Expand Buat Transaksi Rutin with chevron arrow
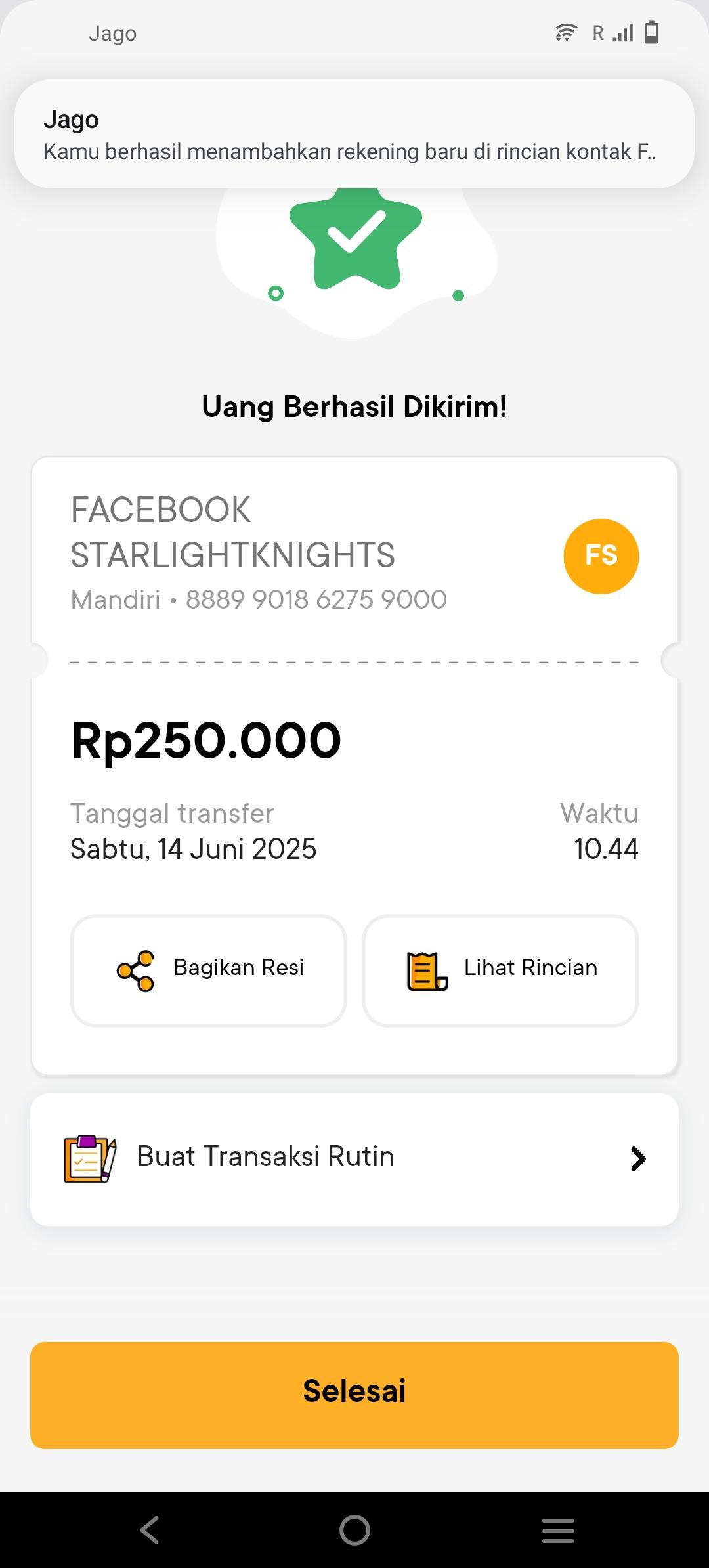Viewport: 709px width, 1568px height. 638,1159
